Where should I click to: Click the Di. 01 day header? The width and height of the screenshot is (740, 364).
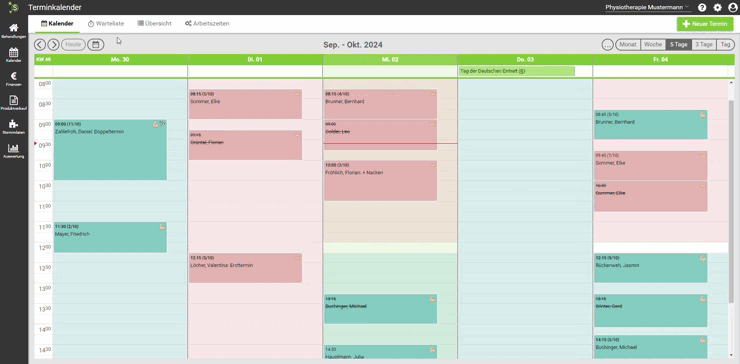[255, 59]
